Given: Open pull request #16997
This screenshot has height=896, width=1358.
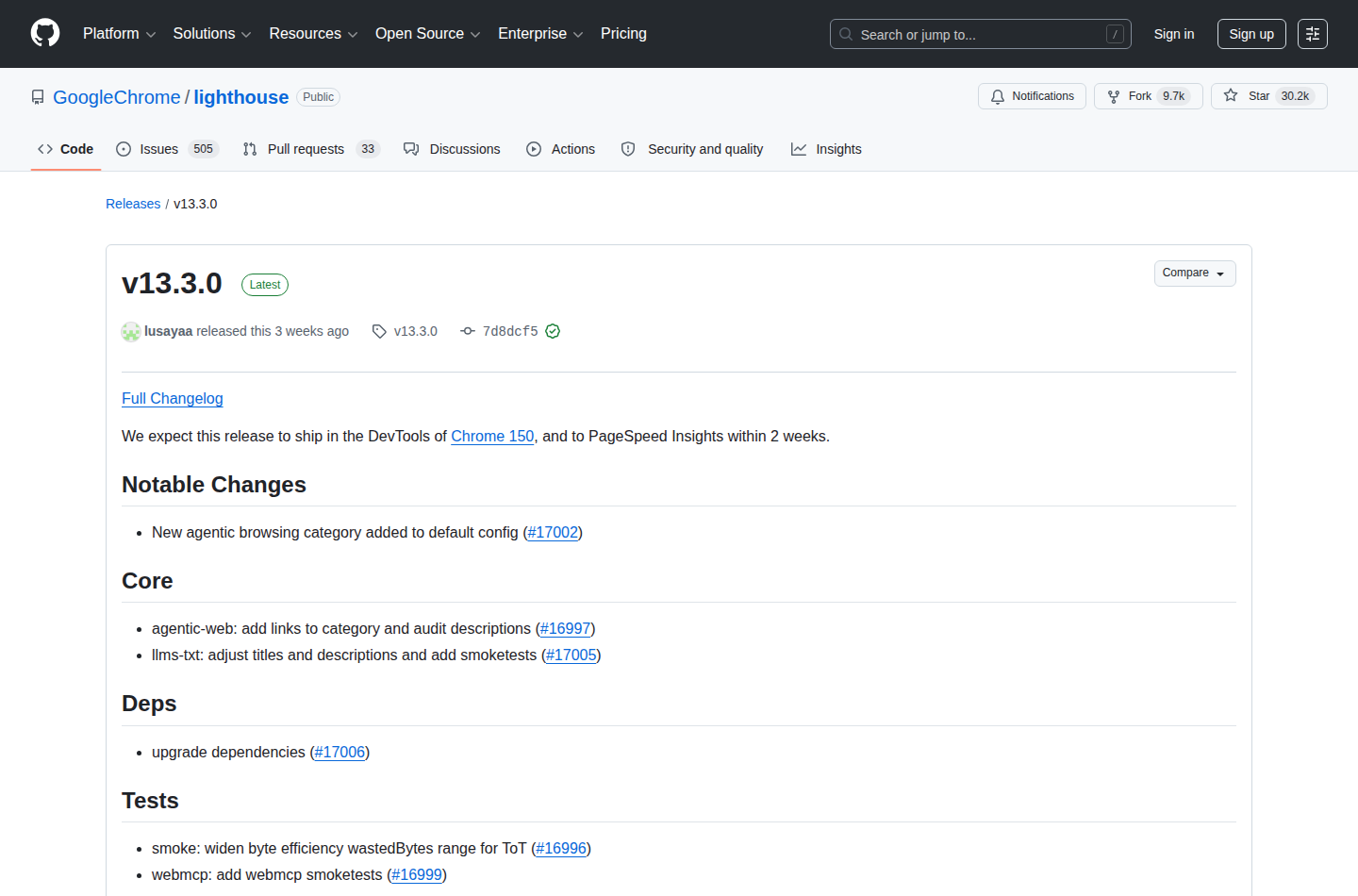Looking at the screenshot, I should tap(565, 628).
